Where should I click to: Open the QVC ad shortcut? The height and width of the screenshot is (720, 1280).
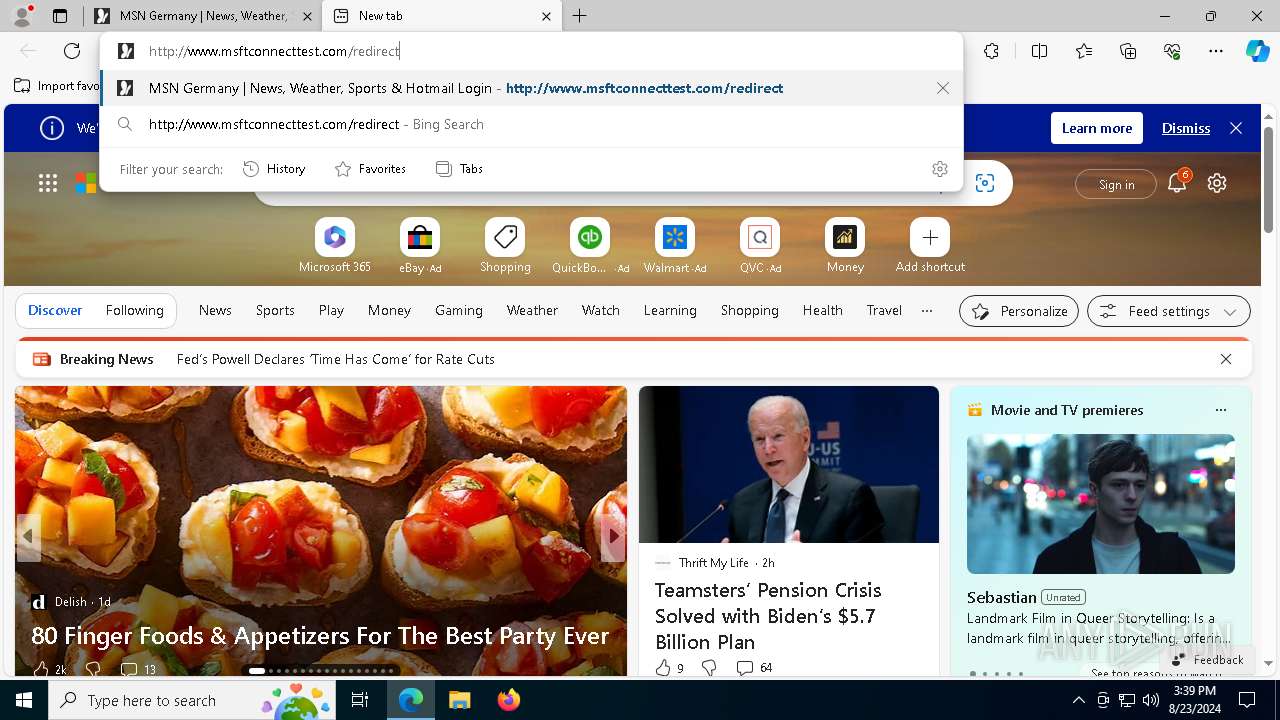760,246
